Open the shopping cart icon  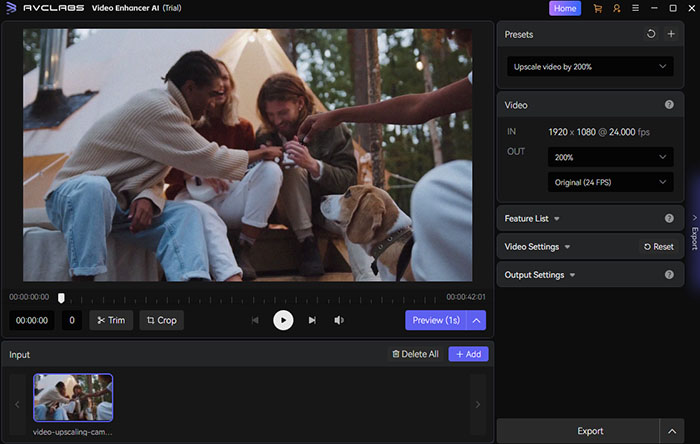coord(597,8)
